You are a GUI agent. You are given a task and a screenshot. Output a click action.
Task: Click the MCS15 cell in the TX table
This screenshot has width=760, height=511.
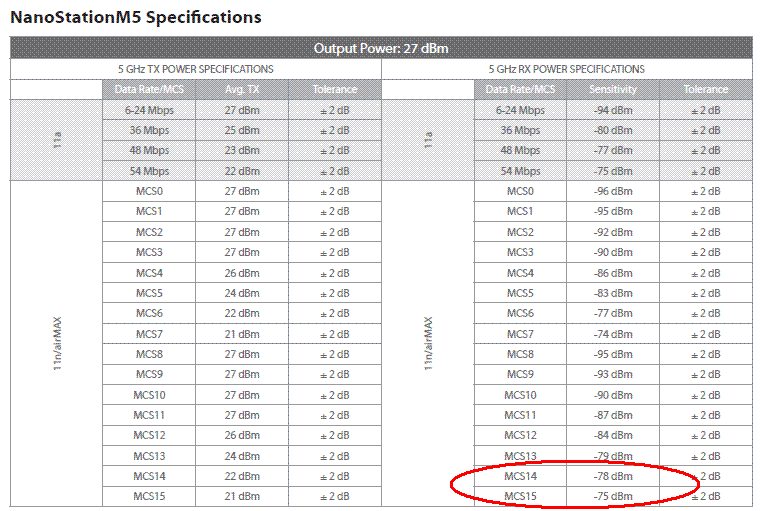148,497
